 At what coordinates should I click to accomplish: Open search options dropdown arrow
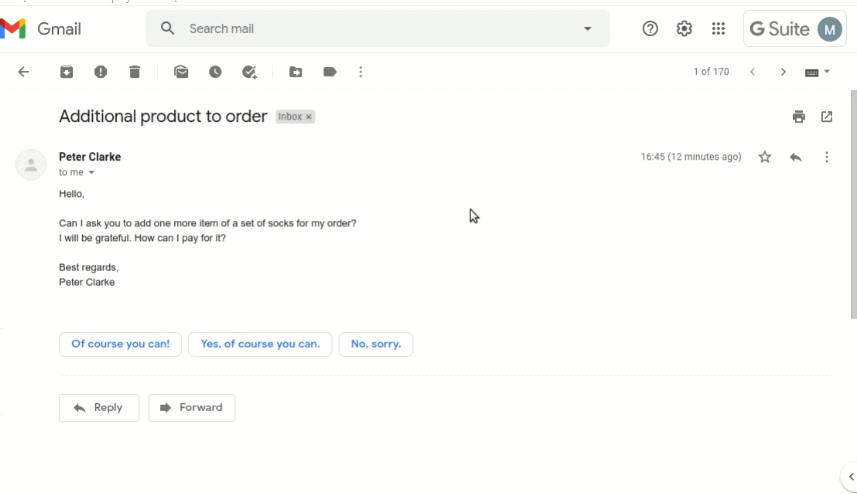tap(588, 28)
